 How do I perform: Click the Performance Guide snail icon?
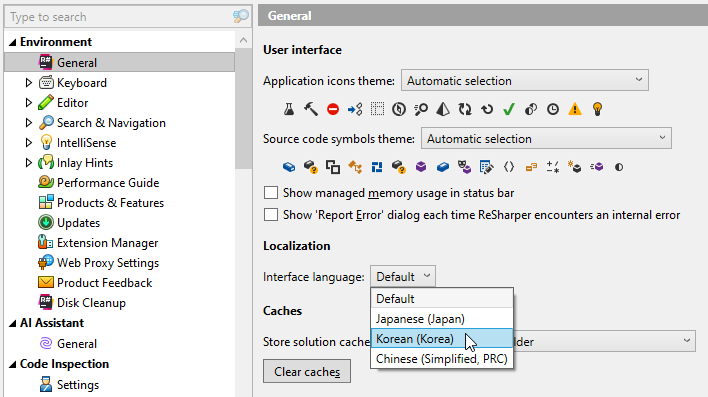(x=46, y=182)
